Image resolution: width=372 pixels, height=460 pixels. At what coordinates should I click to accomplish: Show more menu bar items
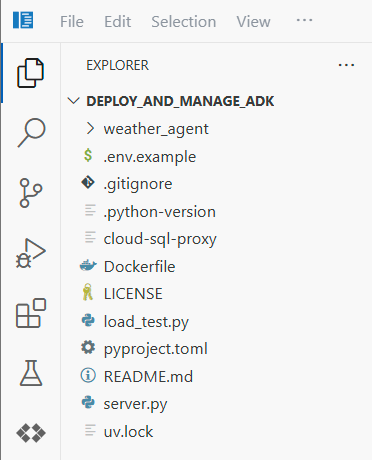[304, 20]
